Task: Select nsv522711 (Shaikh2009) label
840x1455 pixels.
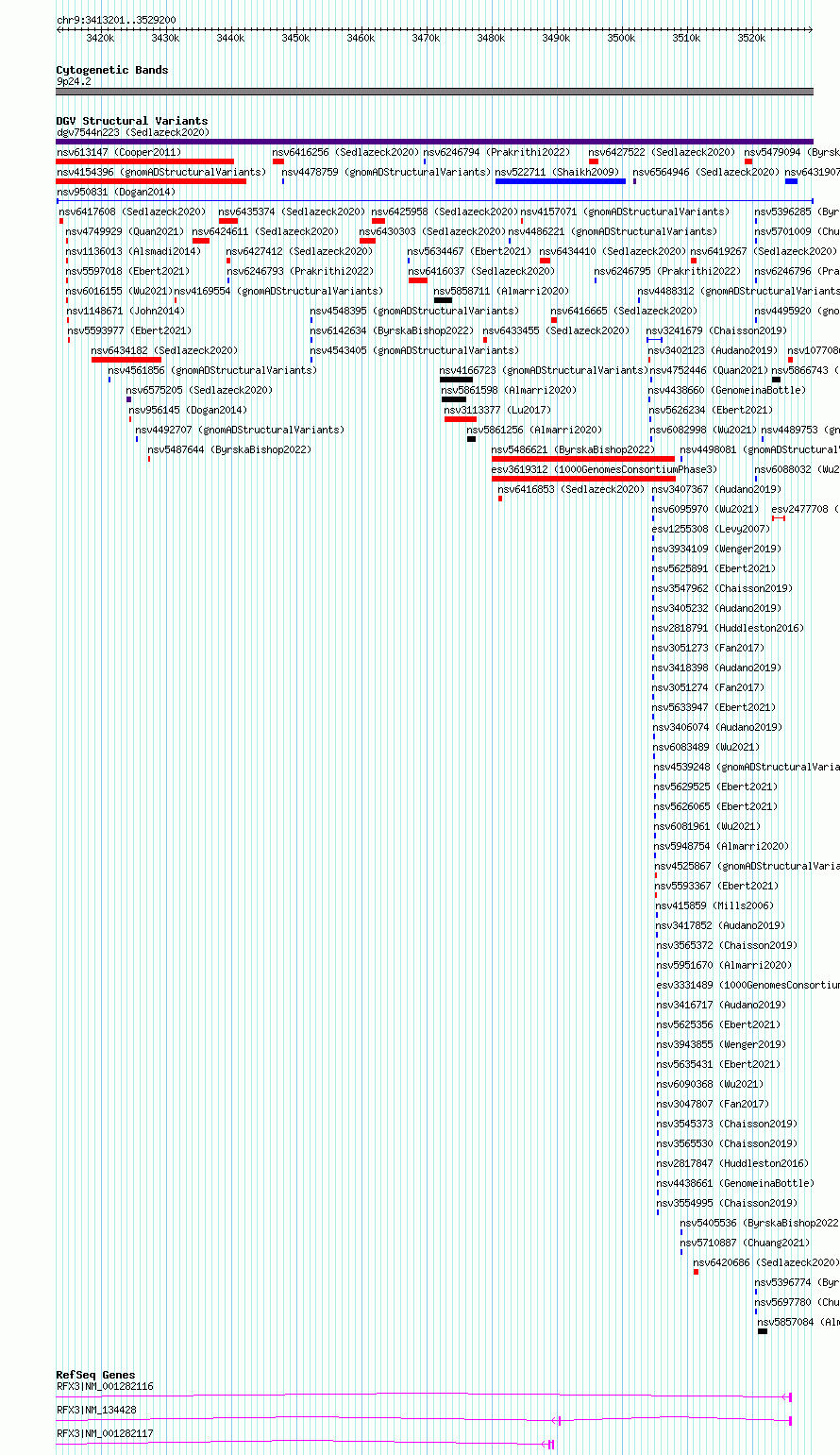Action: pos(557,172)
